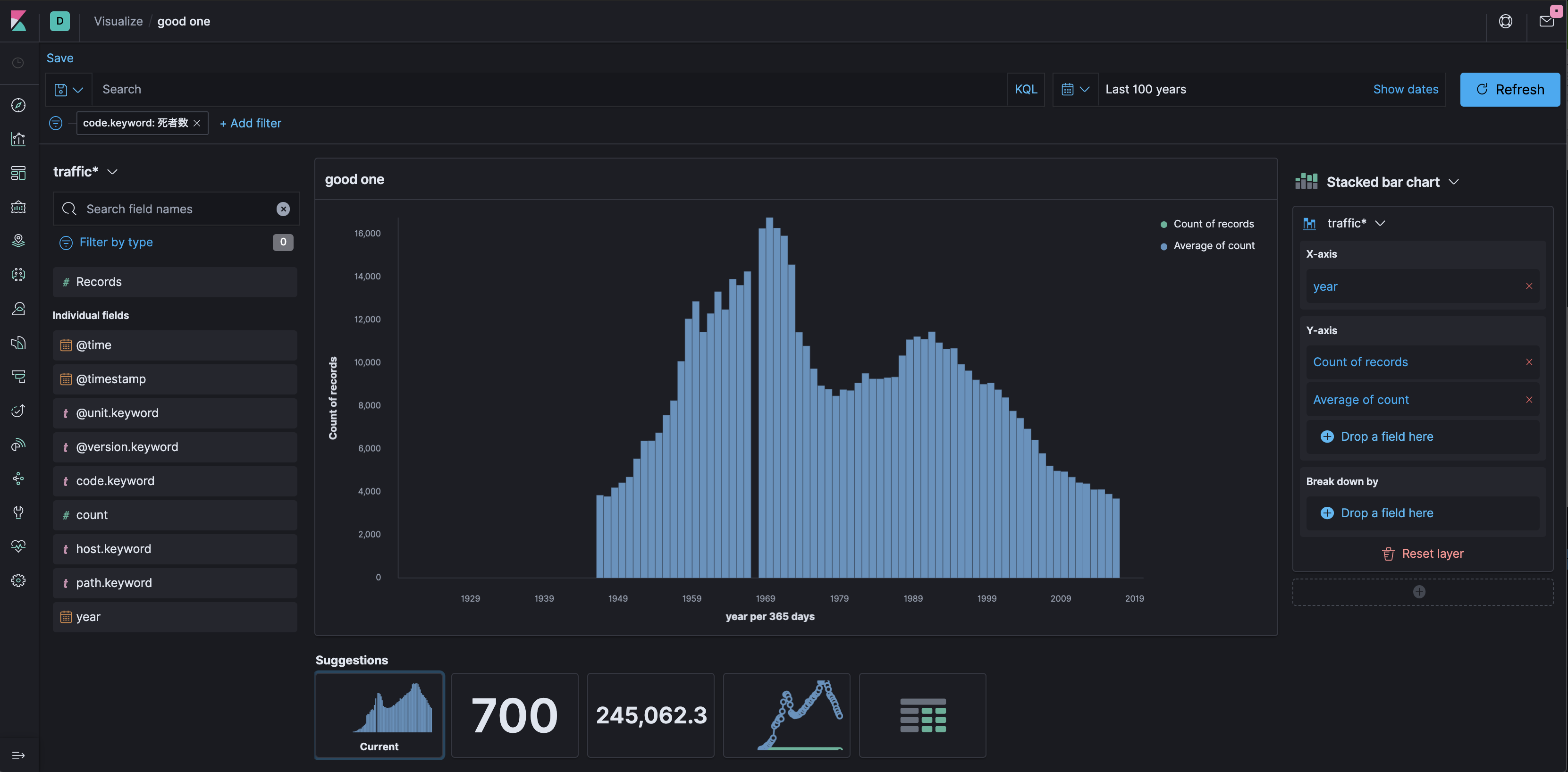Open Filter by type menu
Viewport: 1568px width, 772px height.
pyautogui.click(x=116, y=242)
